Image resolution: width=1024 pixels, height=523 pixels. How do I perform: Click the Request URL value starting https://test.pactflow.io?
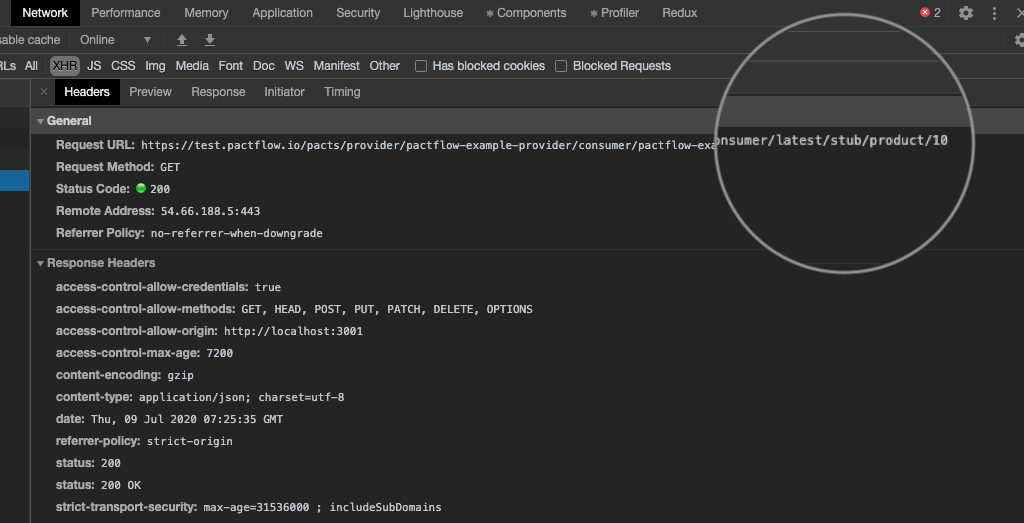pos(428,145)
